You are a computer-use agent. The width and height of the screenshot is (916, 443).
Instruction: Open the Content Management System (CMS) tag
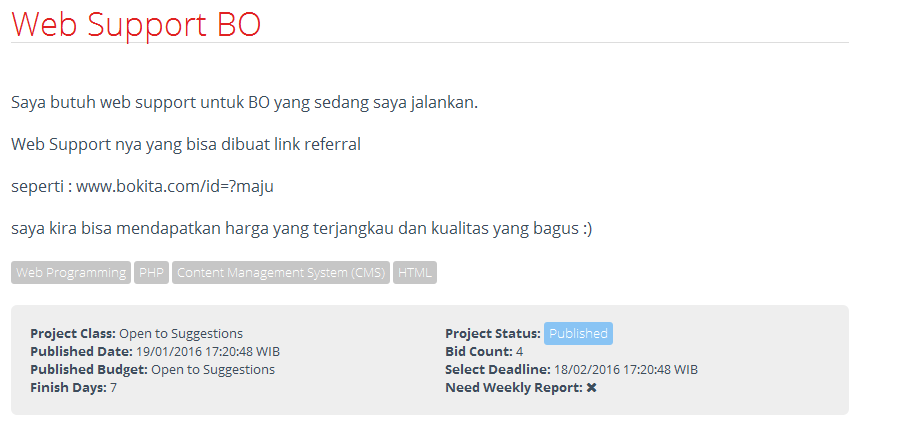281,273
